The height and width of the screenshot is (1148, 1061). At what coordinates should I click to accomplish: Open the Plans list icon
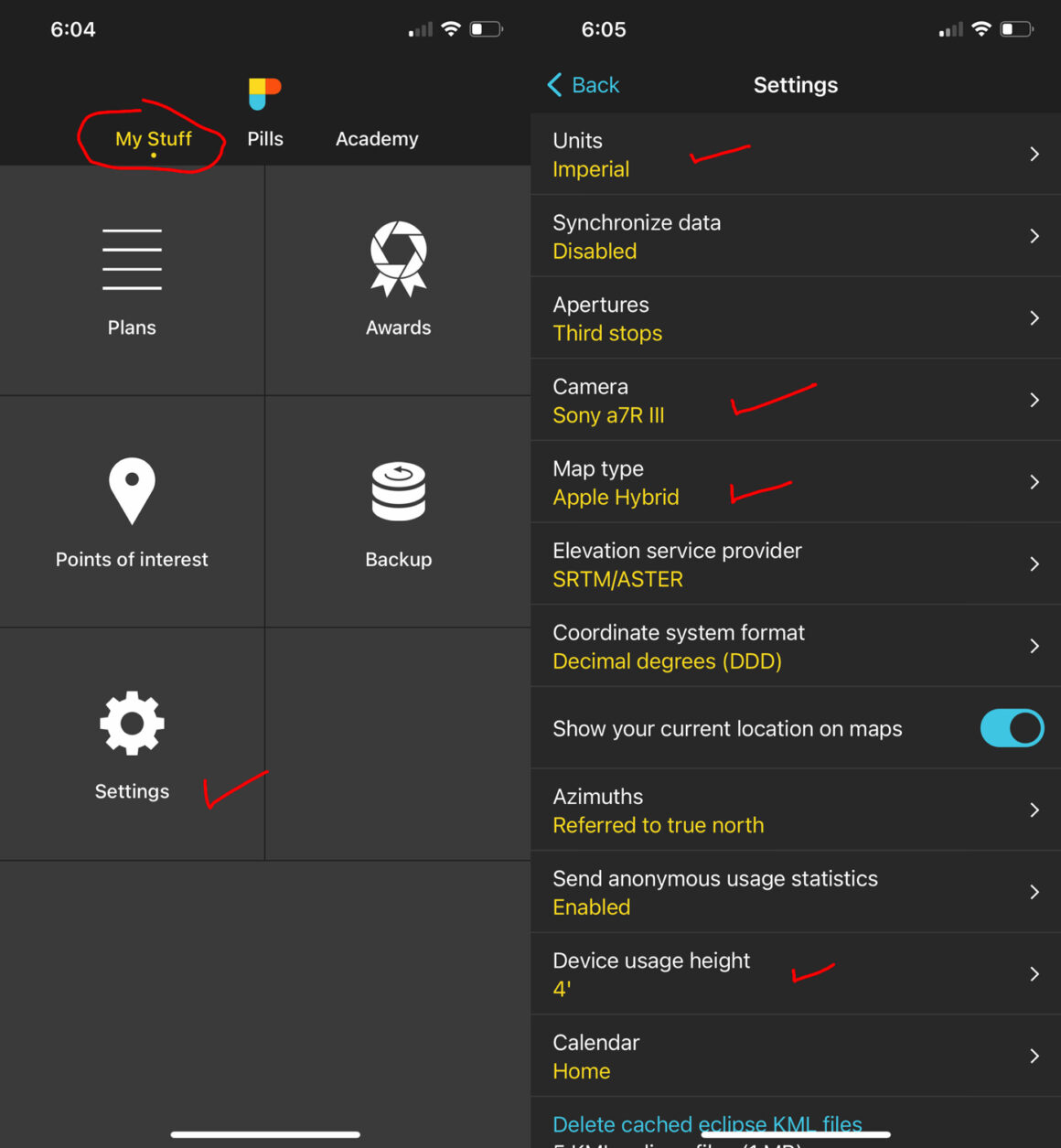132,260
